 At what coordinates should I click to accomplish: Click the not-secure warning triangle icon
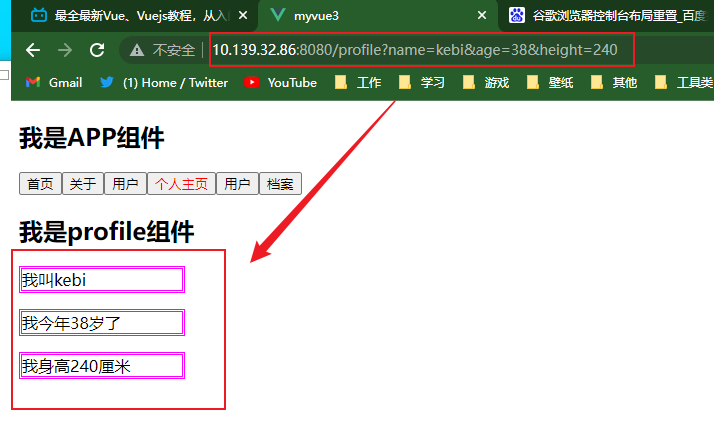(x=137, y=50)
